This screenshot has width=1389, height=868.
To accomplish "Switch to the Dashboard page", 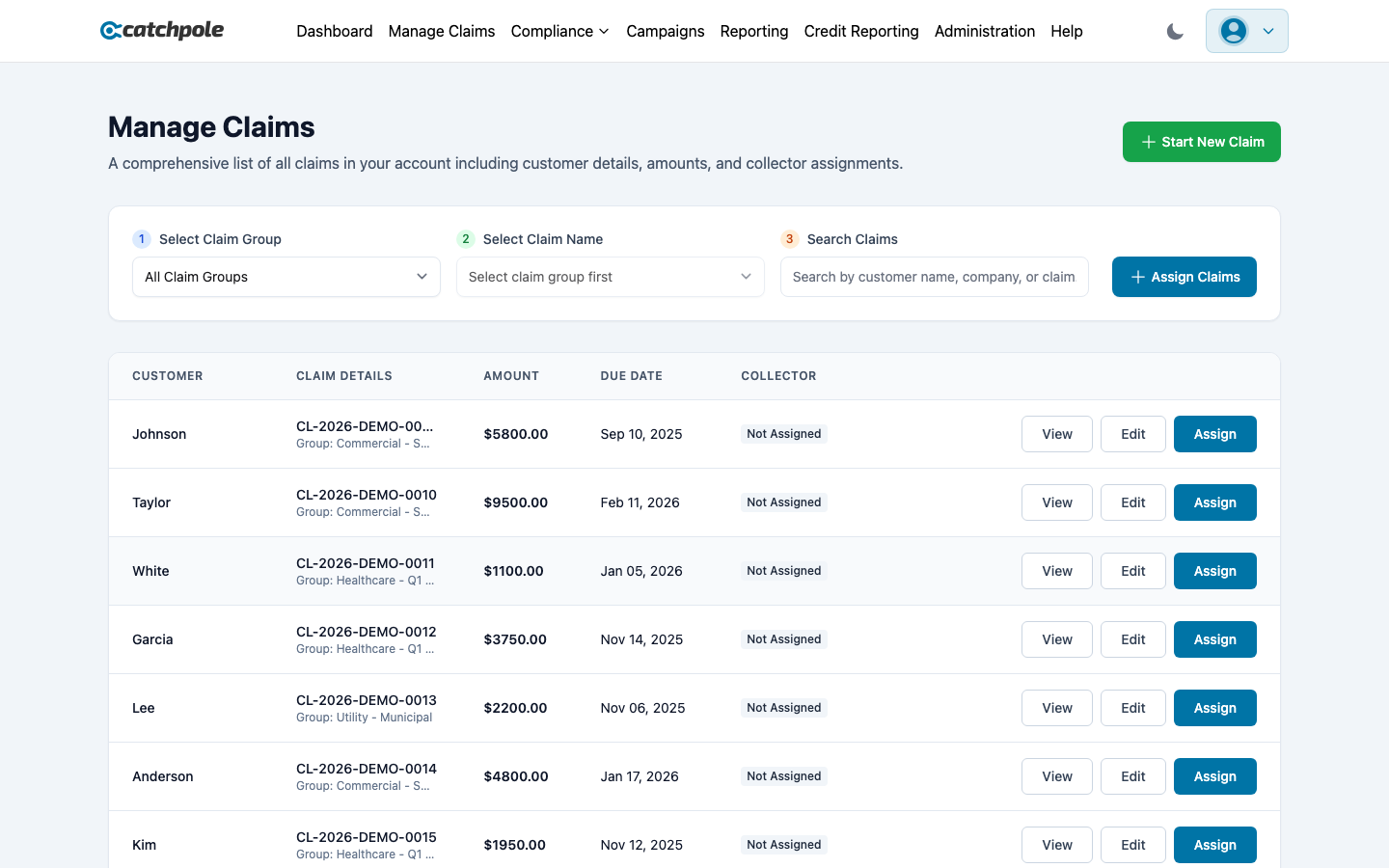I will (334, 31).
